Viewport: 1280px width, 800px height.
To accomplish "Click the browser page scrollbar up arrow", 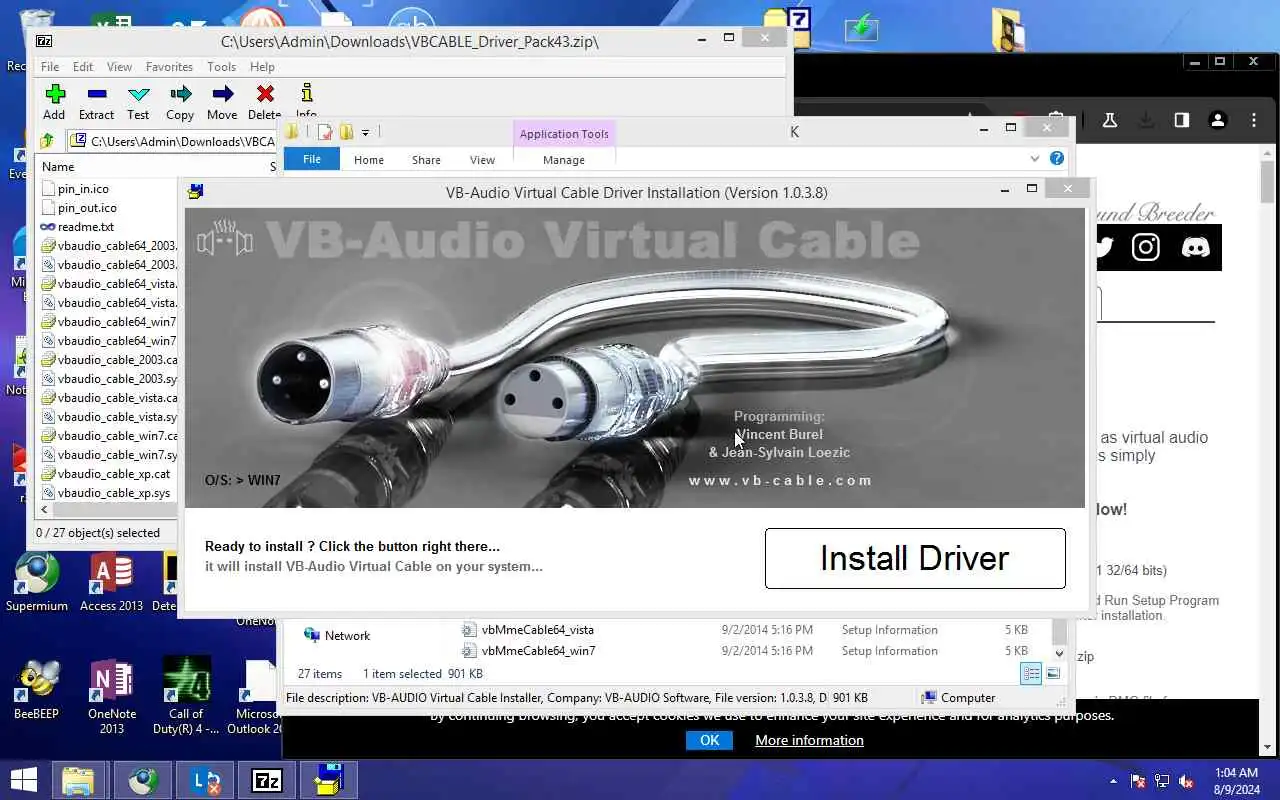I will (1268, 152).
